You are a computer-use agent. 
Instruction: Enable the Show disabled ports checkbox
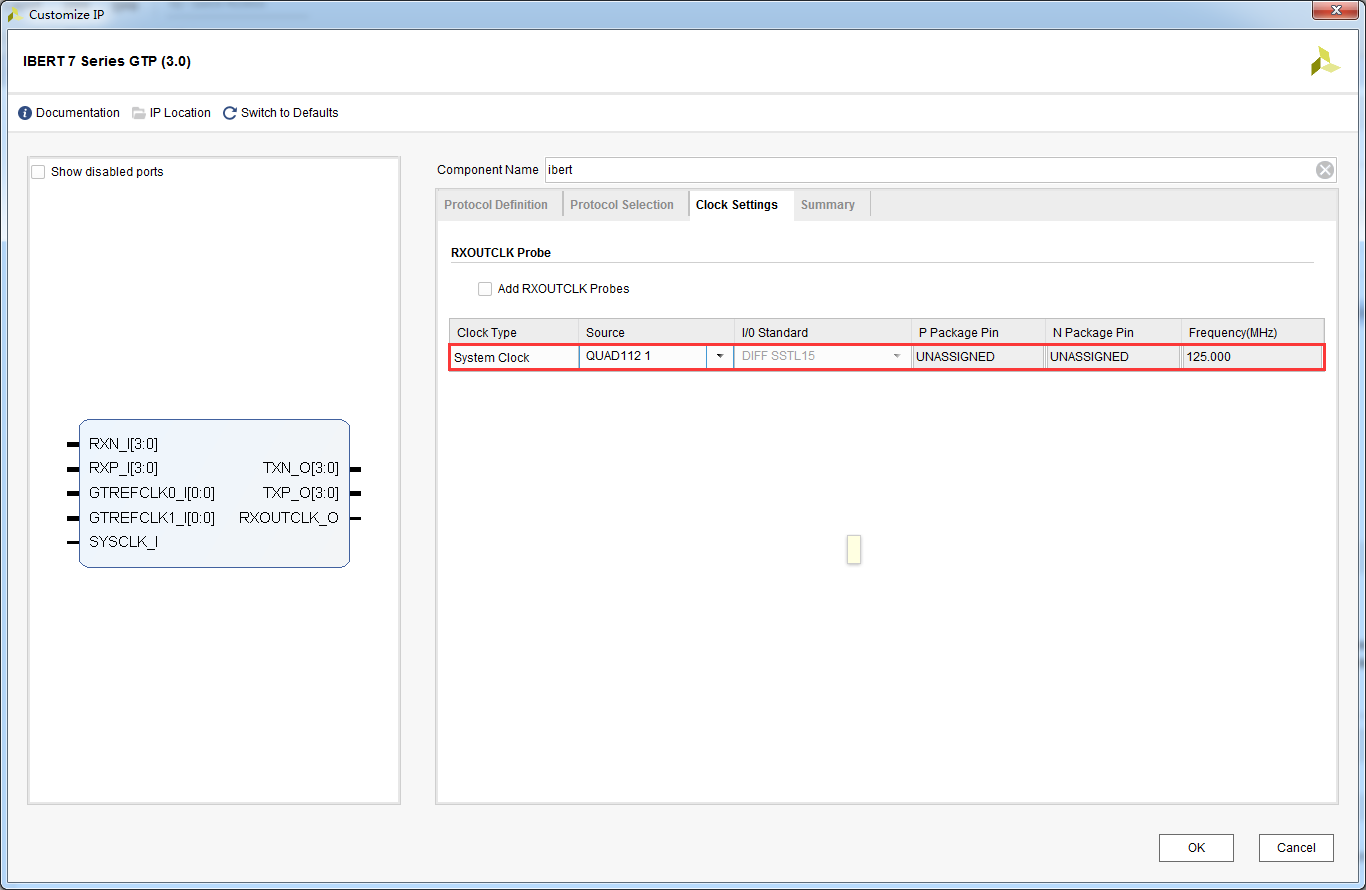coord(38,172)
